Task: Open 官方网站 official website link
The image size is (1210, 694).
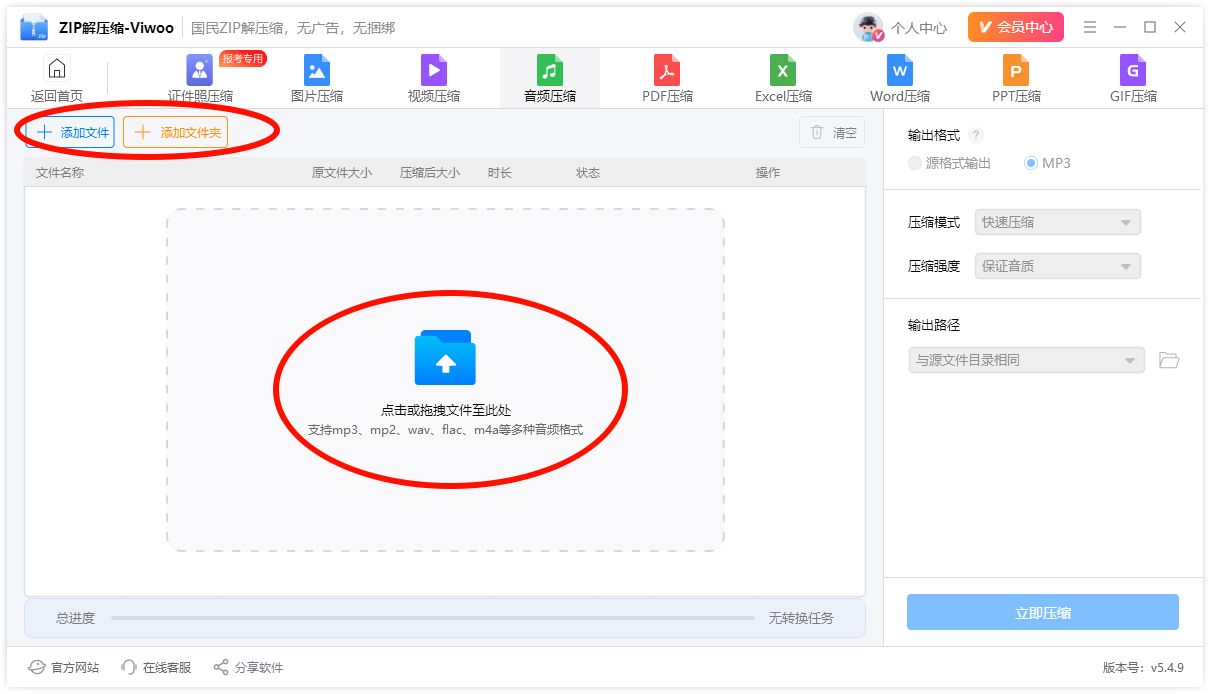Action: coord(64,667)
